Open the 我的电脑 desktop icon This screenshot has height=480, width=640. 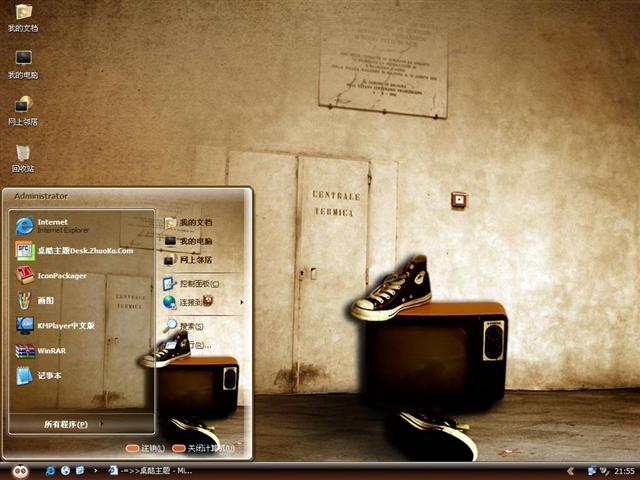coord(23,64)
